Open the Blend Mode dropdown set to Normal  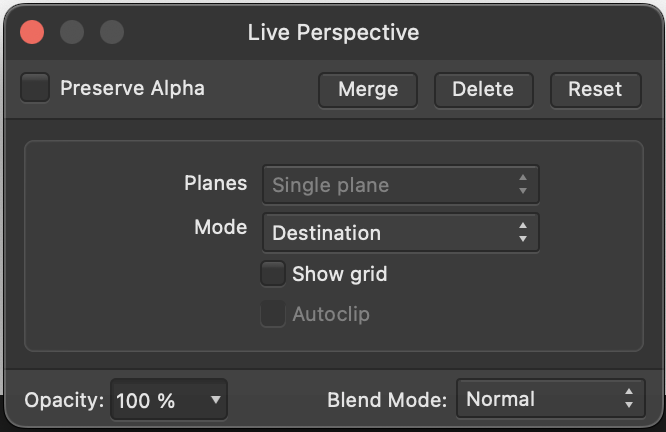(550, 399)
